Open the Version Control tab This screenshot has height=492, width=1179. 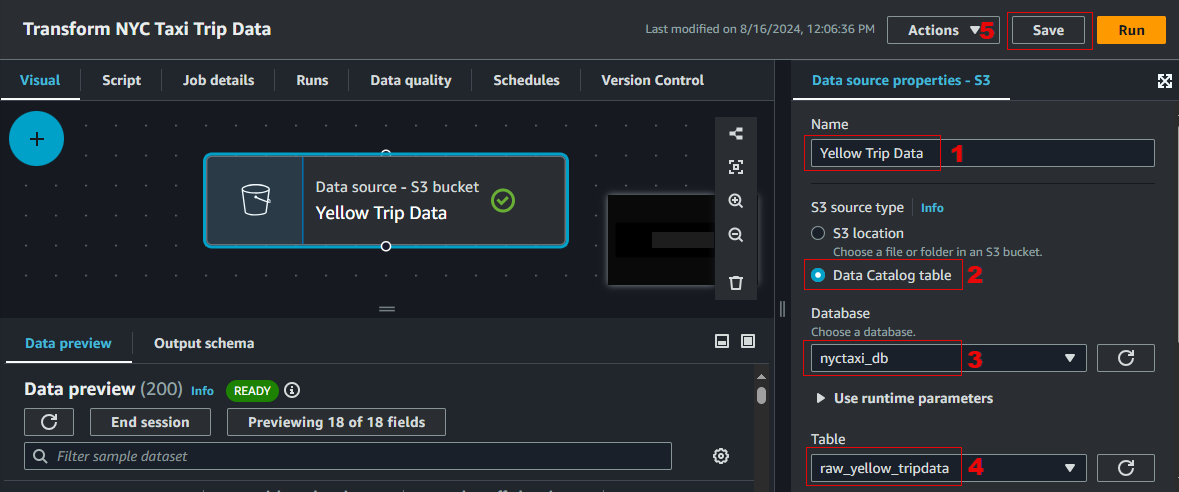point(653,80)
